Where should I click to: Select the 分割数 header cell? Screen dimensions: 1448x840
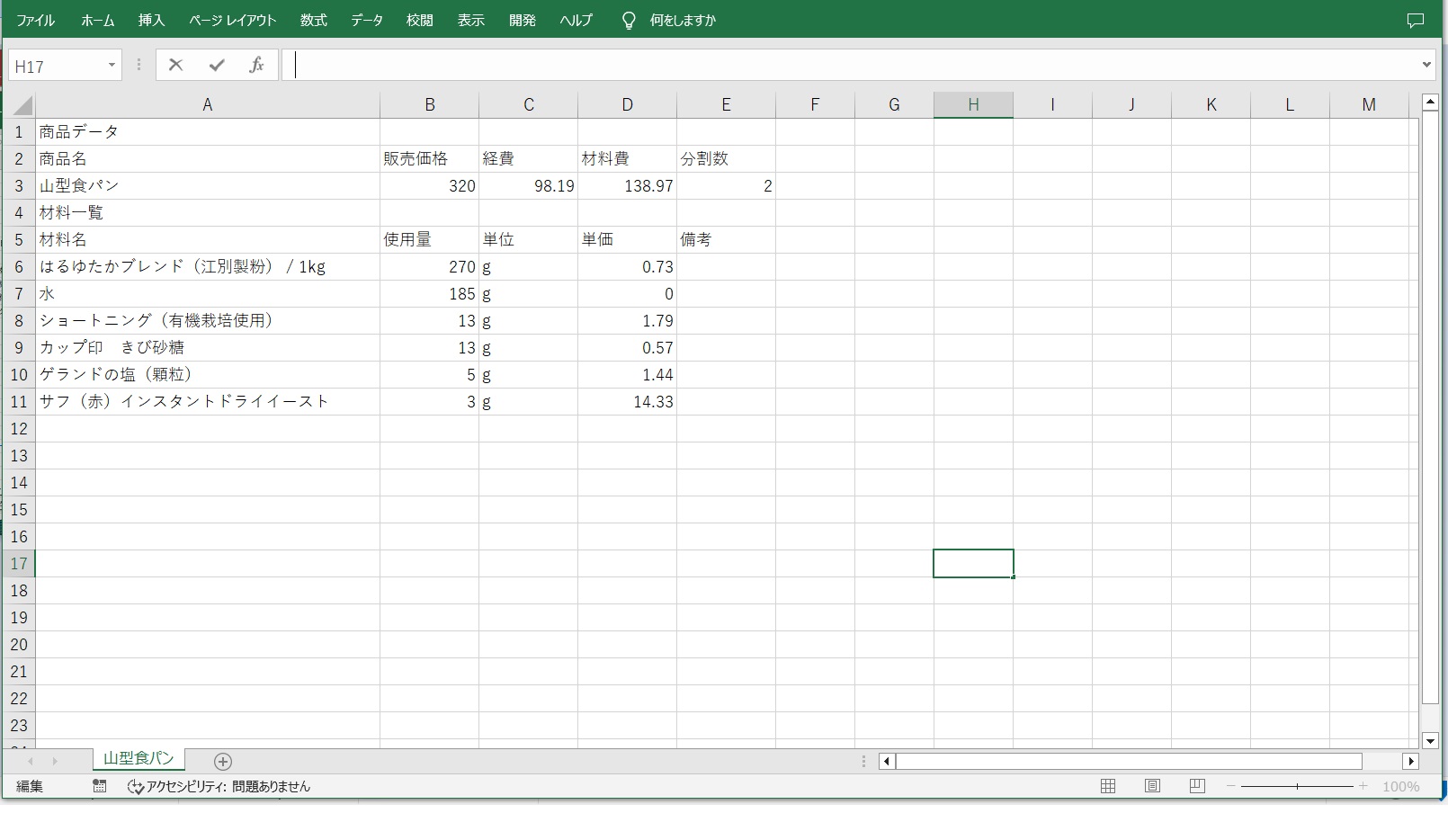[726, 159]
